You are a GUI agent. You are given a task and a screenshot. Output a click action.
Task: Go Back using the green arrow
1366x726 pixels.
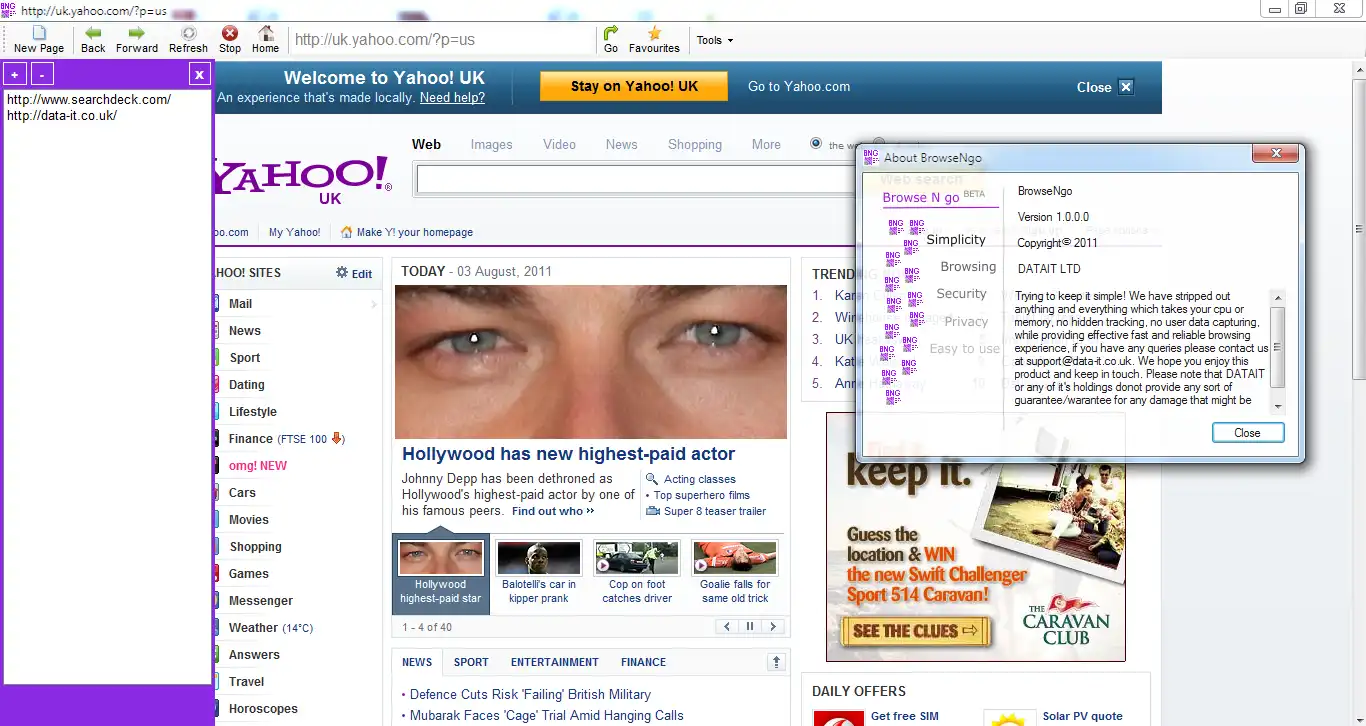tap(93, 40)
